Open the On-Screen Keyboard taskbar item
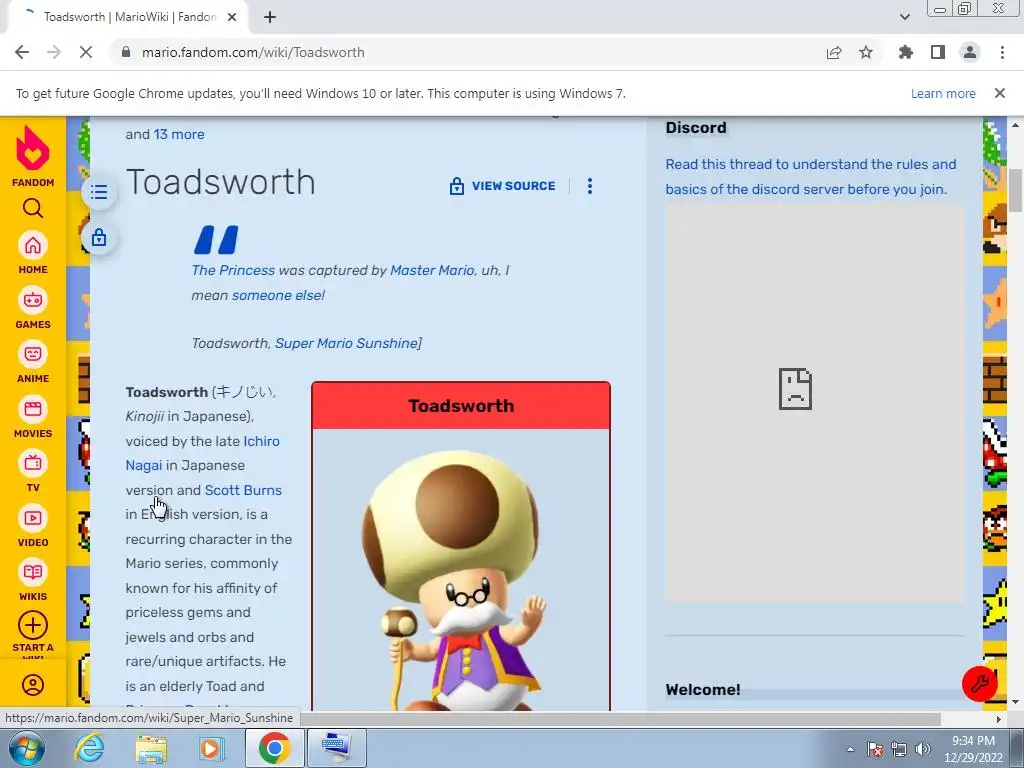The width and height of the screenshot is (1024, 768). [x=336, y=748]
